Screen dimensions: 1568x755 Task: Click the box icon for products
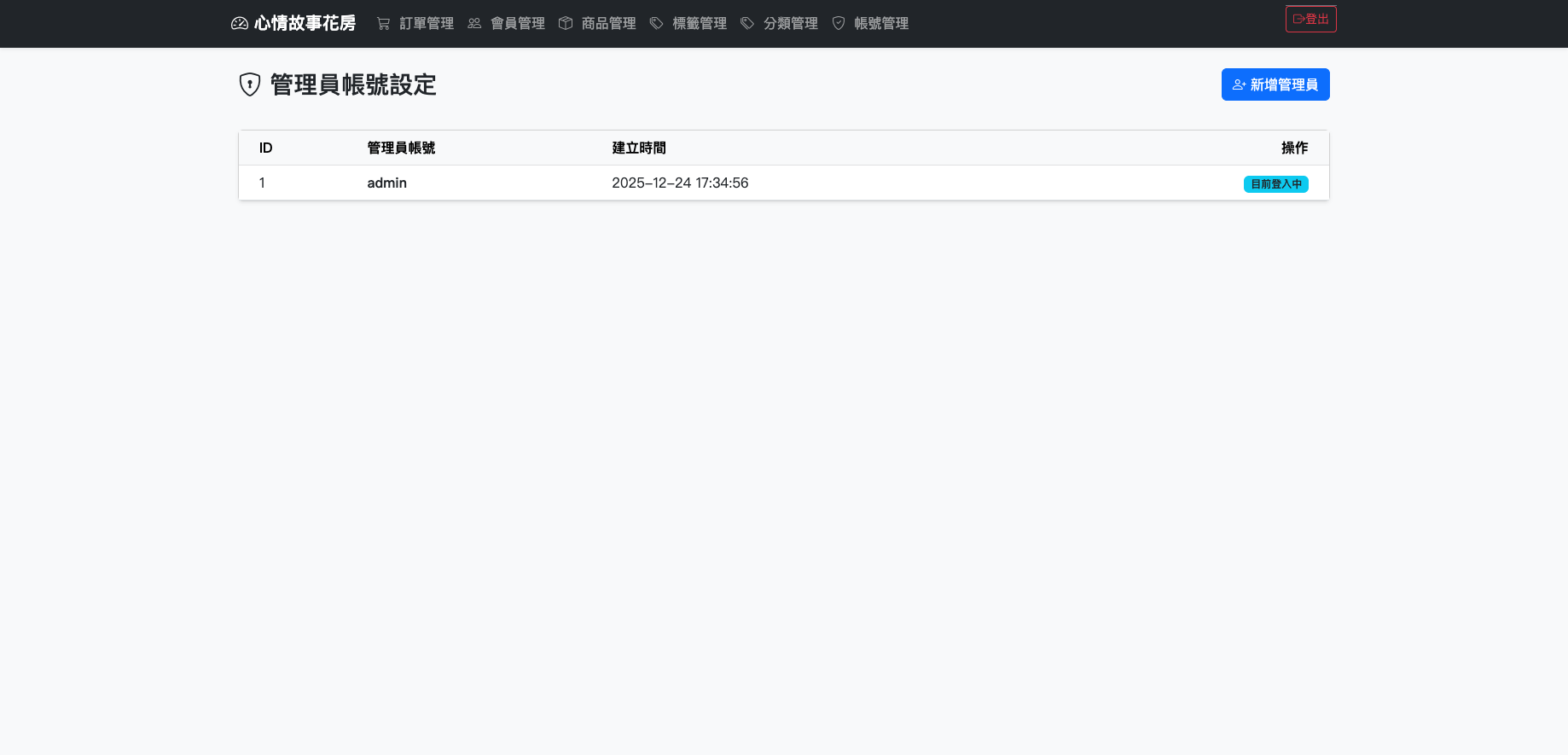pyautogui.click(x=566, y=24)
